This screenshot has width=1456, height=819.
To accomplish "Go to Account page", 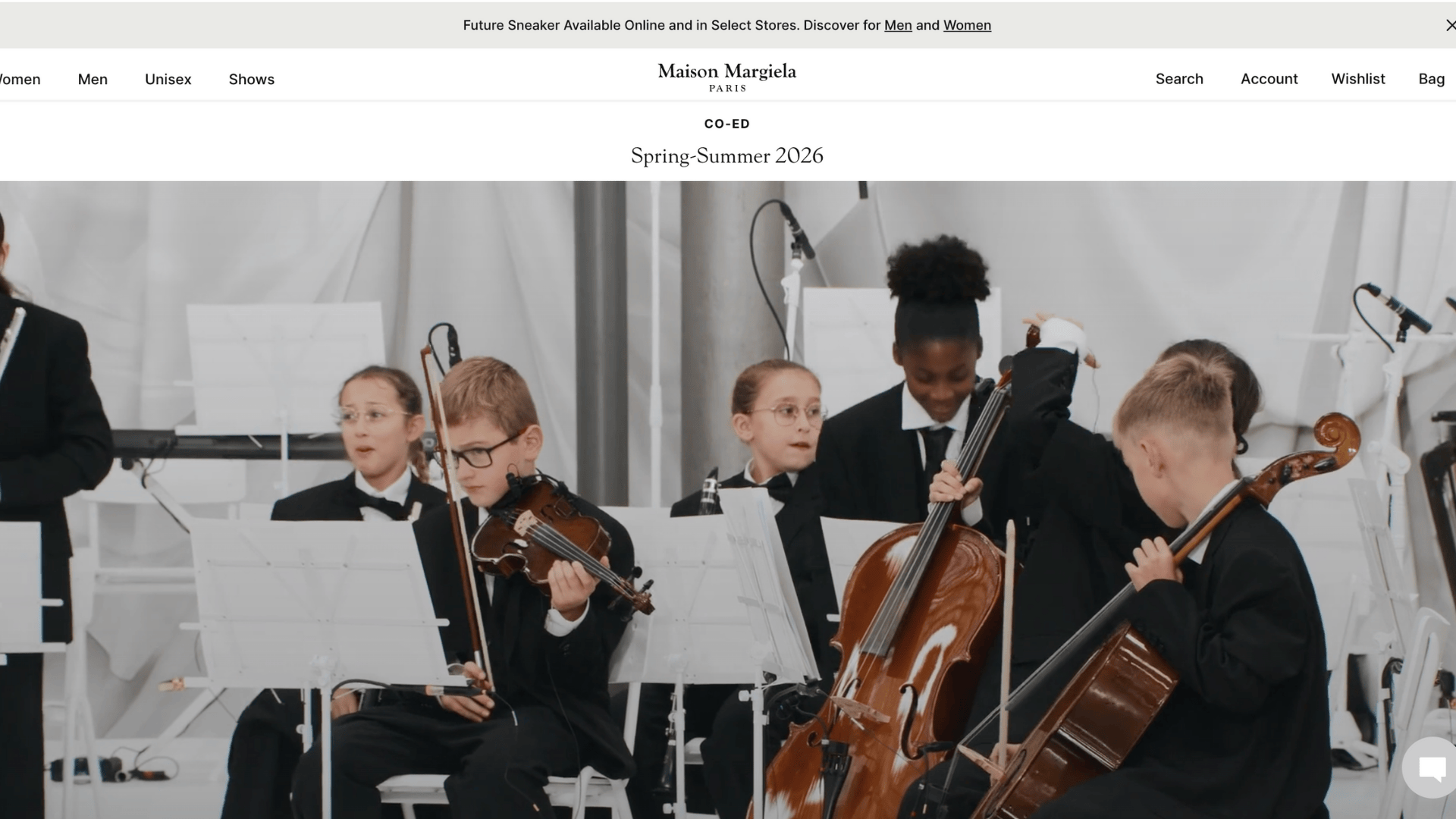I will tap(1269, 79).
